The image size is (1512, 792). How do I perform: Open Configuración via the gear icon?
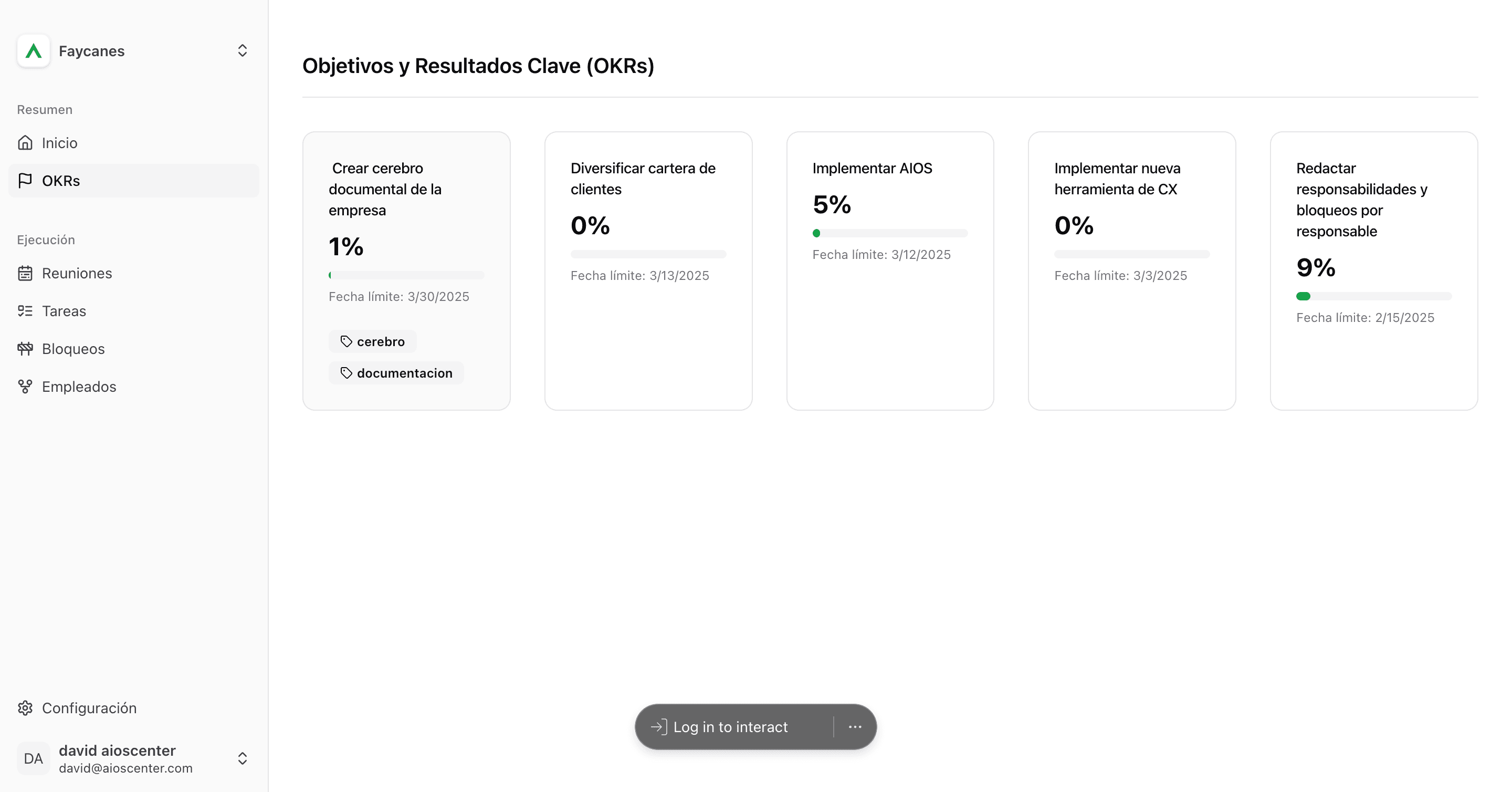[25, 708]
